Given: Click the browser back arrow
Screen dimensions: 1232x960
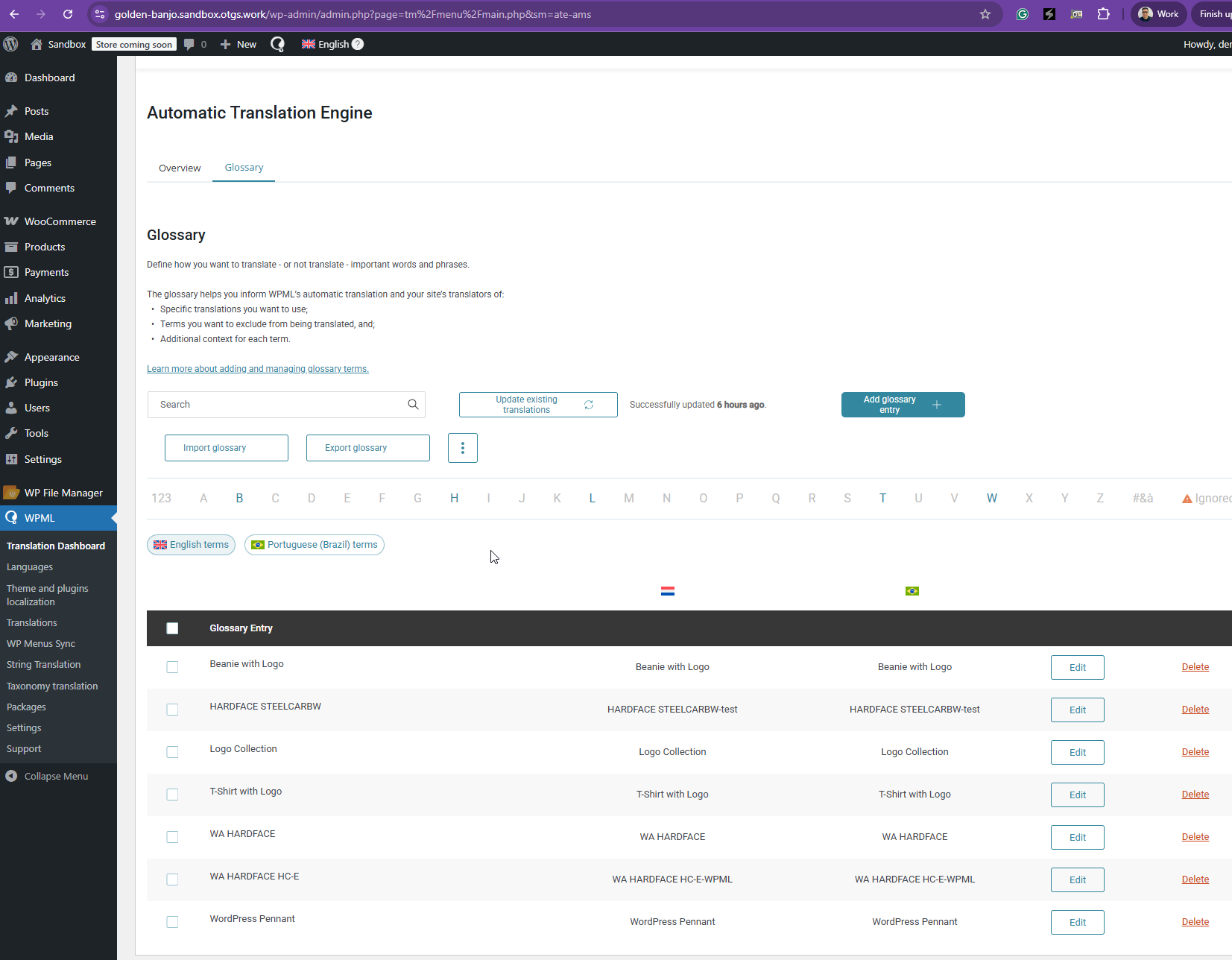Looking at the screenshot, I should click(x=14, y=14).
